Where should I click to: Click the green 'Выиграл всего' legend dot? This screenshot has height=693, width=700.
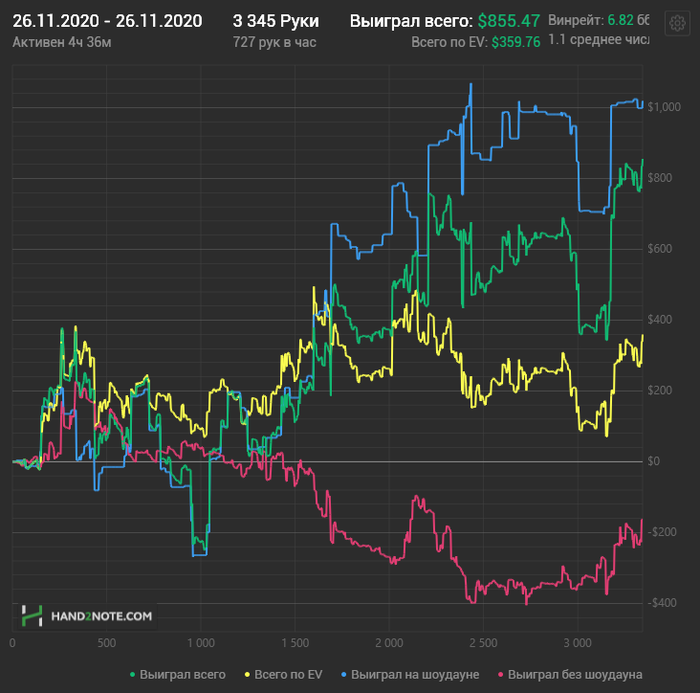pyautogui.click(x=131, y=674)
